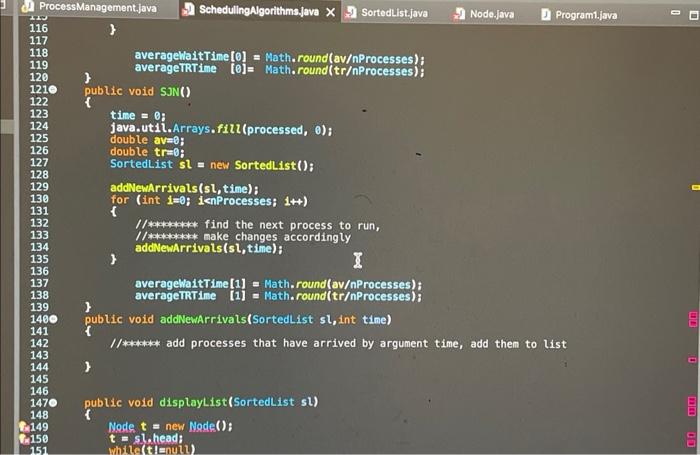Image resolution: width=700 pixels, height=455 pixels.
Task: Collapse the displayList method at line 147
Action: pyautogui.click(x=53, y=402)
